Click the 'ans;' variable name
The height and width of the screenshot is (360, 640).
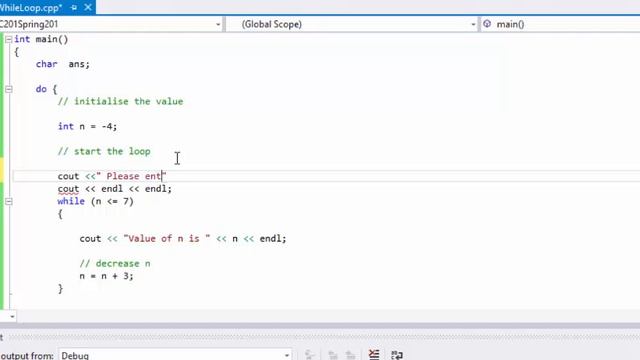(x=79, y=64)
